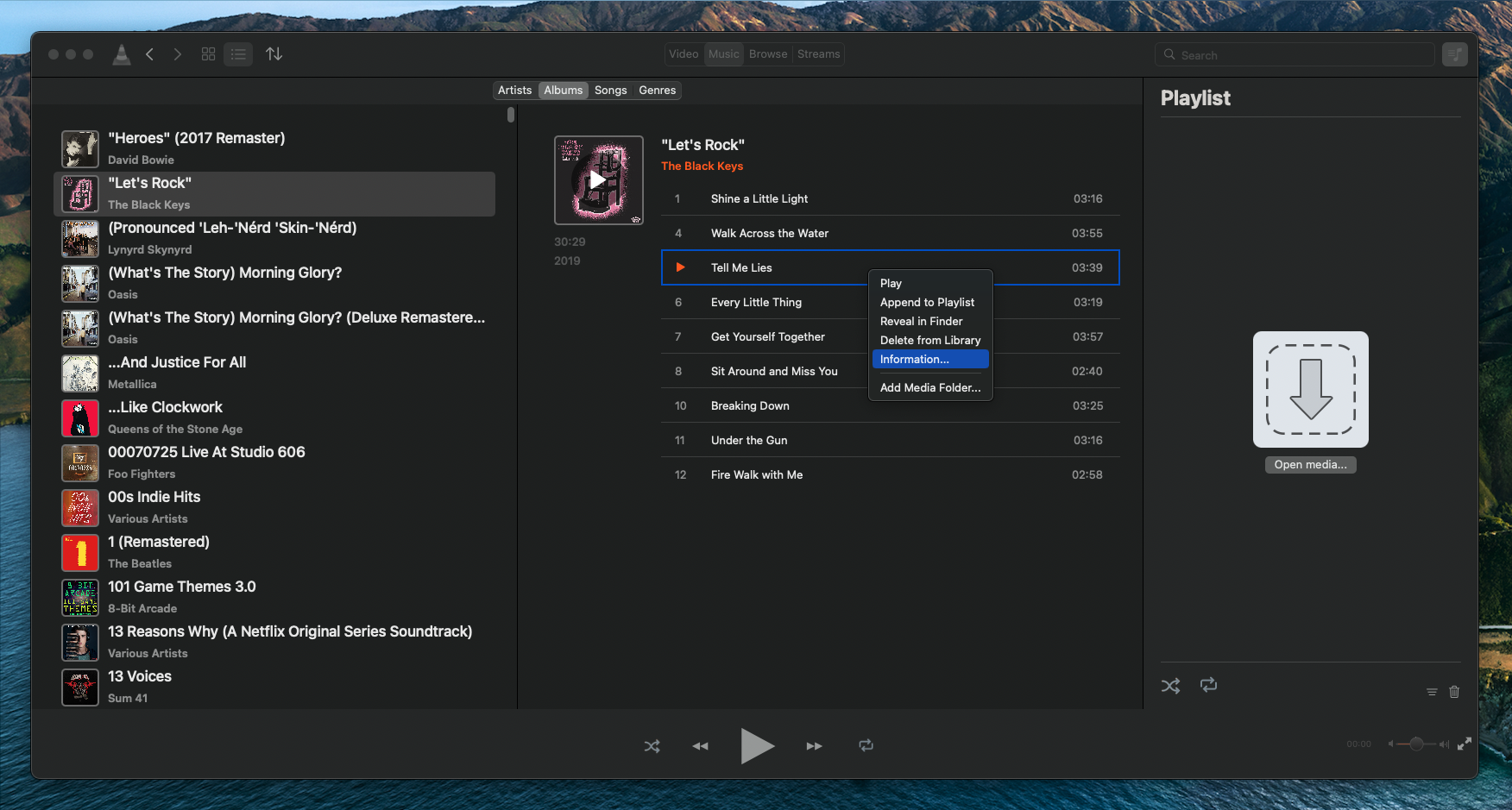Viewport: 1512px width, 810px height.
Task: Select the "Heroes" (2017 Remaster) album thumbnail
Action: click(80, 149)
